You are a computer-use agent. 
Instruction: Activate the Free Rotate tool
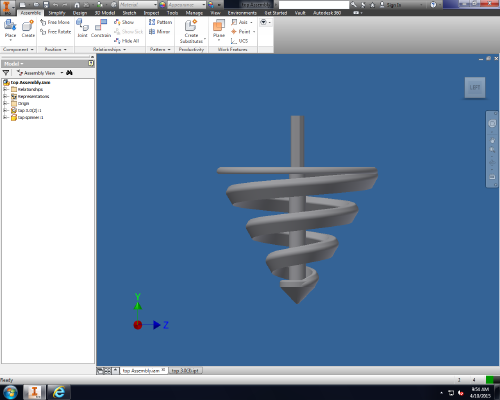tap(56, 32)
